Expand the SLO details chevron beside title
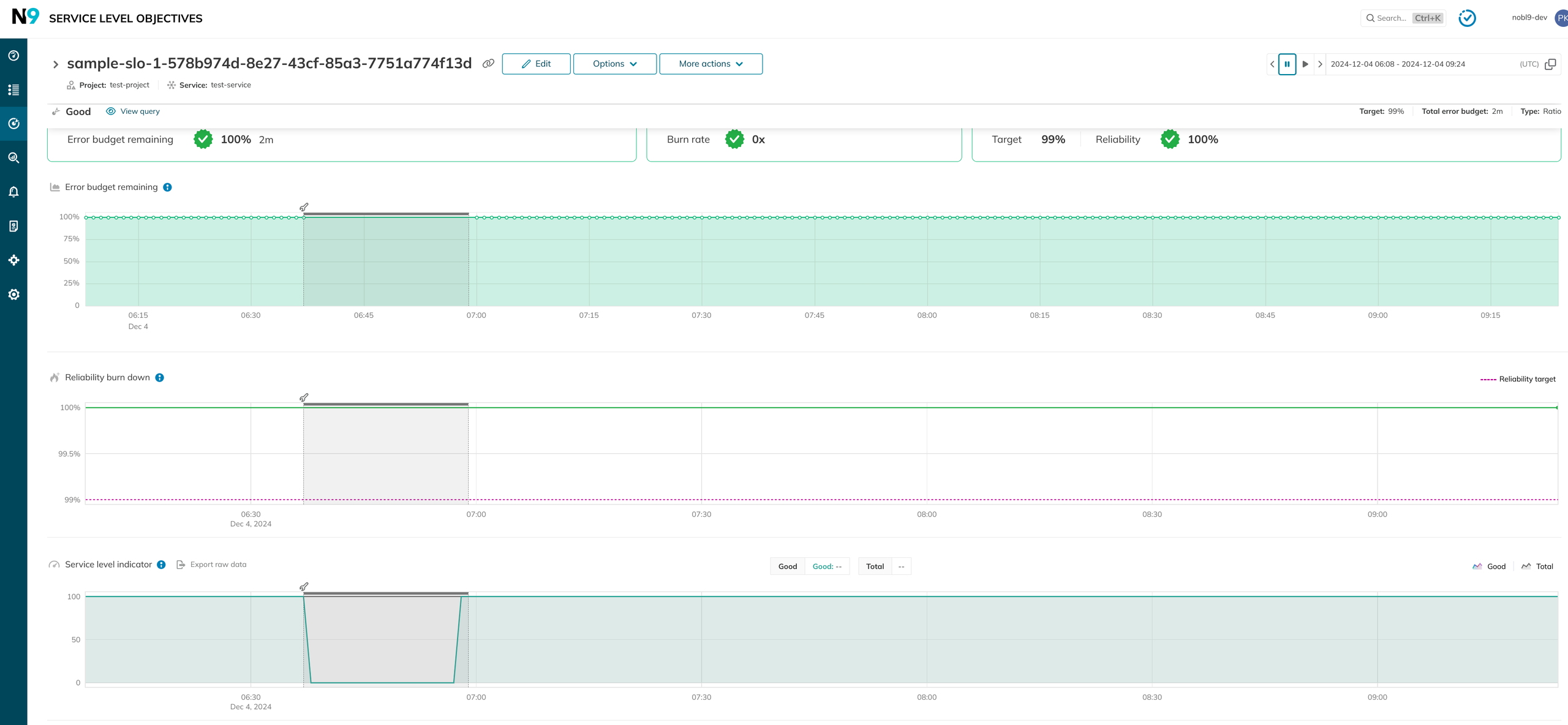This screenshot has width=1568, height=725. 55,64
